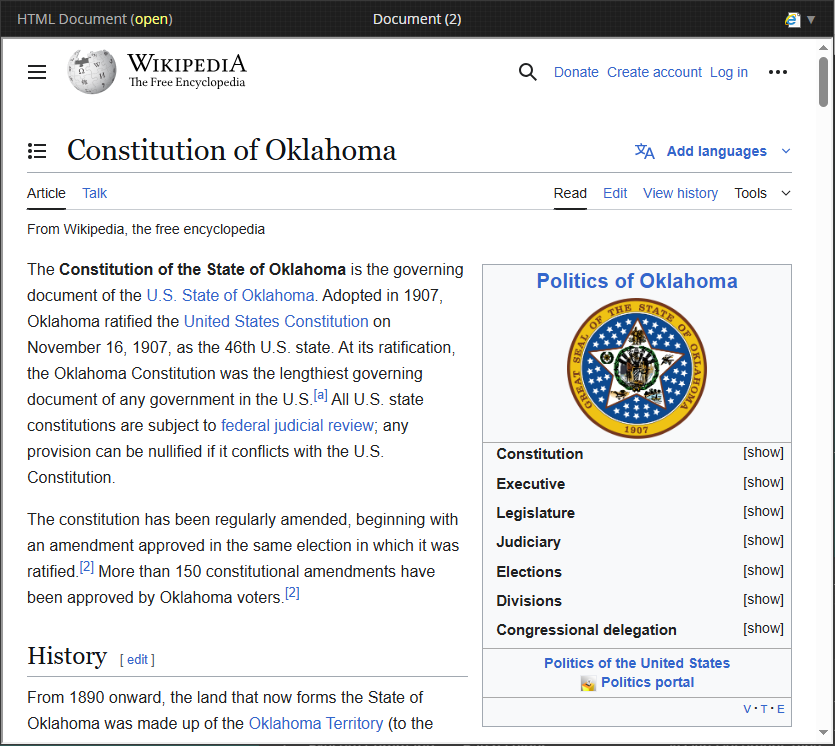
Task: Show the Constitution section in sidebar
Action: coord(763,453)
